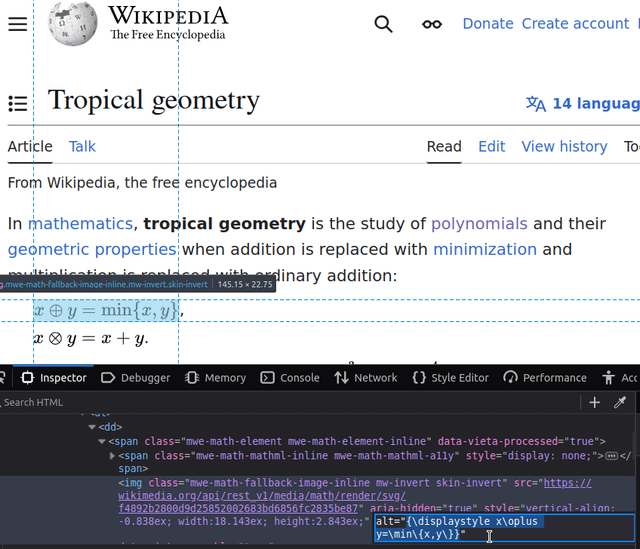Image resolution: width=640 pixels, height=549 pixels.
Task: Click the Donate link
Action: pyautogui.click(x=487, y=24)
